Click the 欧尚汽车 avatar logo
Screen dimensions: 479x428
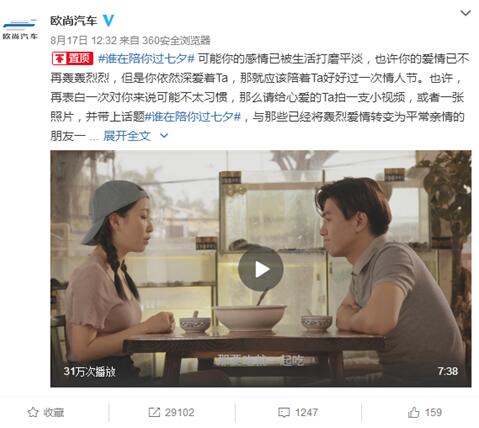(x=20, y=29)
